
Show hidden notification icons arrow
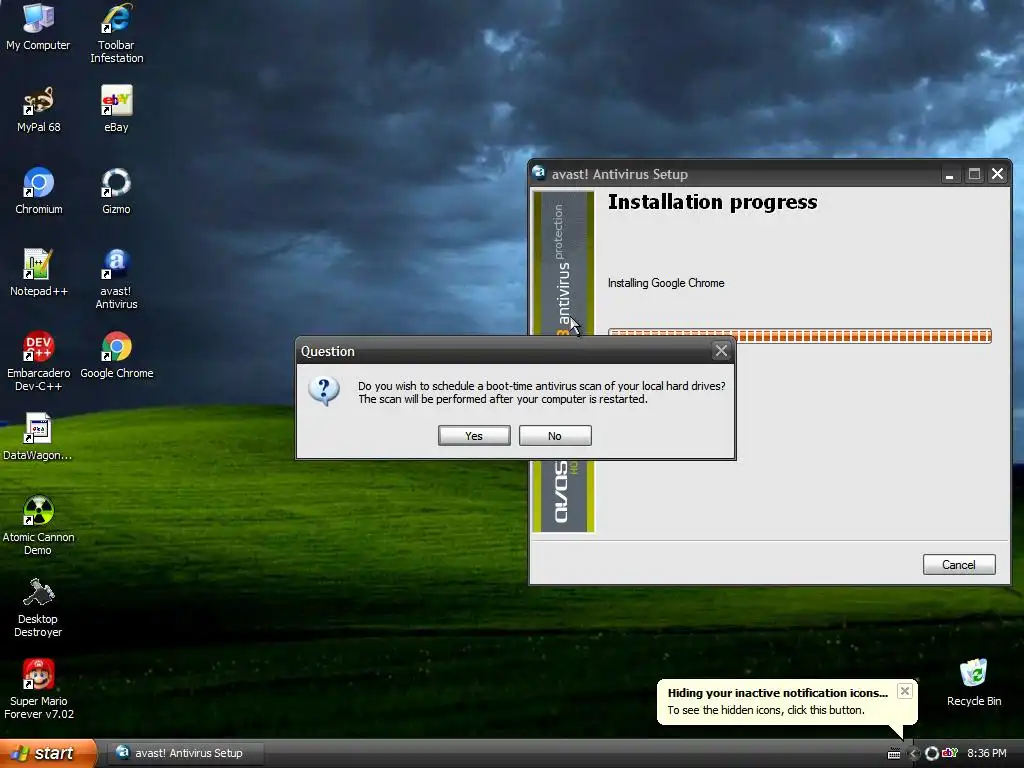[x=914, y=753]
